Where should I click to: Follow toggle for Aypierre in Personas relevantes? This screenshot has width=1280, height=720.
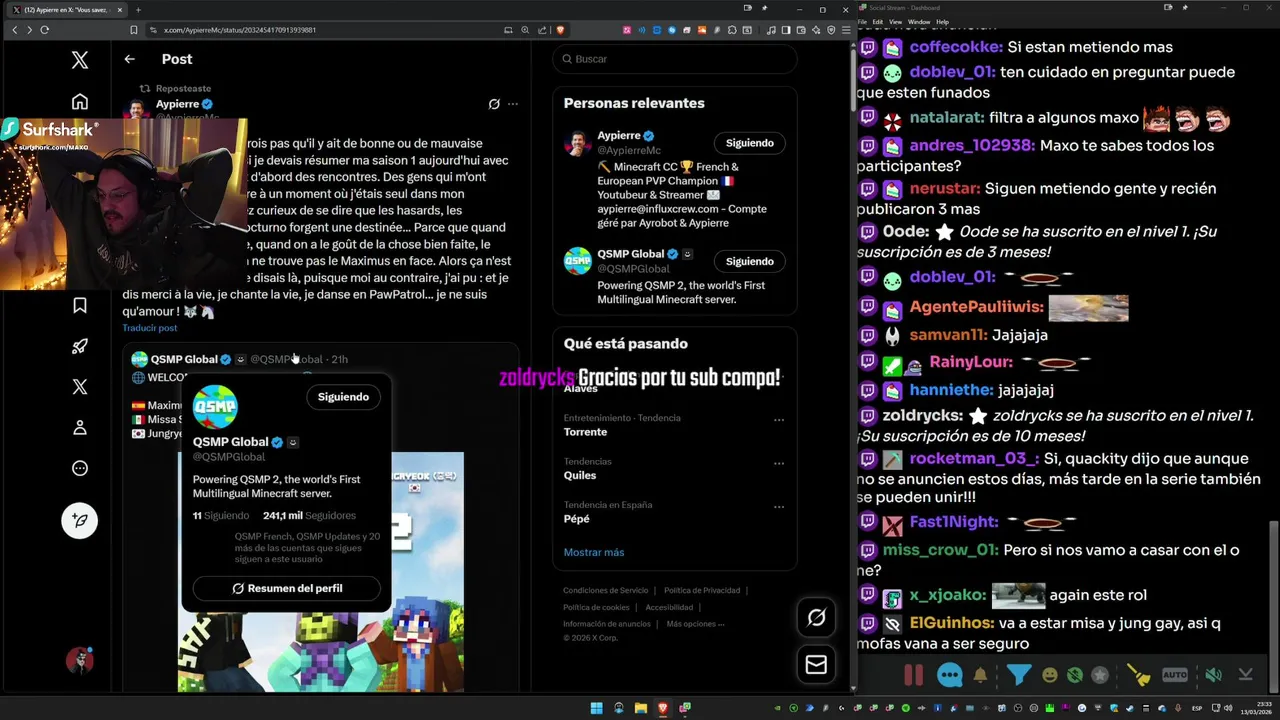coord(749,143)
